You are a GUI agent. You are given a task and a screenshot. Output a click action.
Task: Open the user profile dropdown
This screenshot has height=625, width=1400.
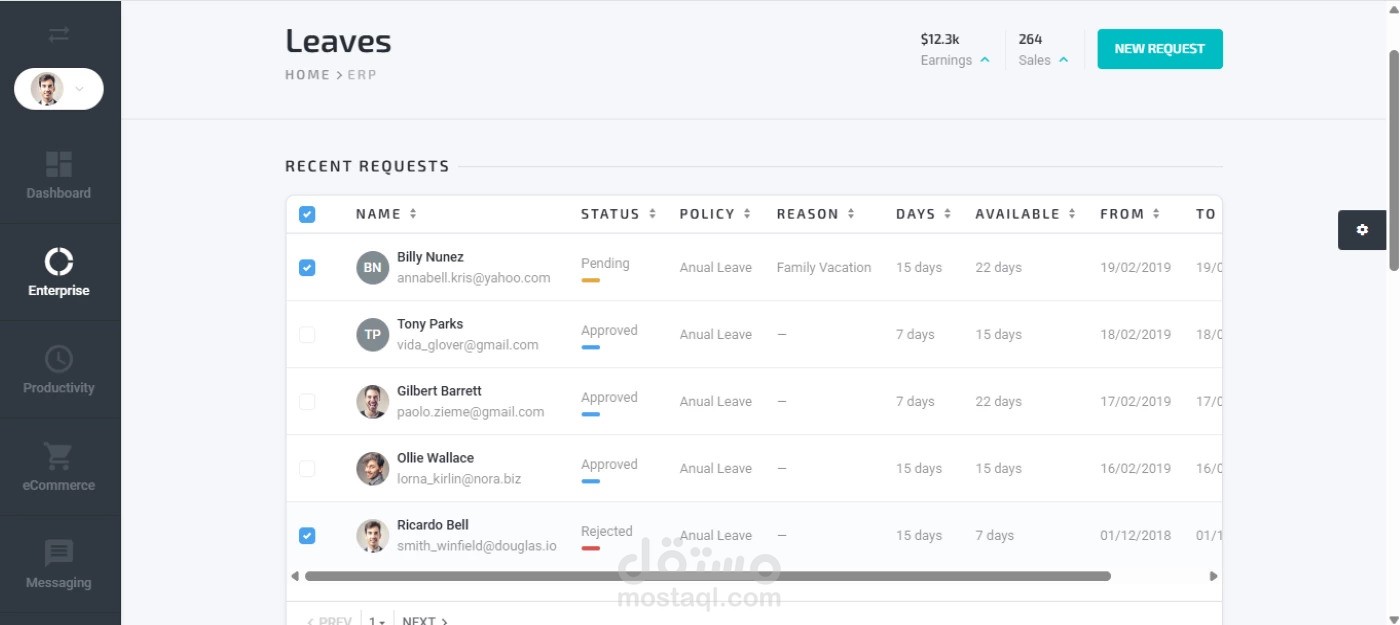[59, 89]
